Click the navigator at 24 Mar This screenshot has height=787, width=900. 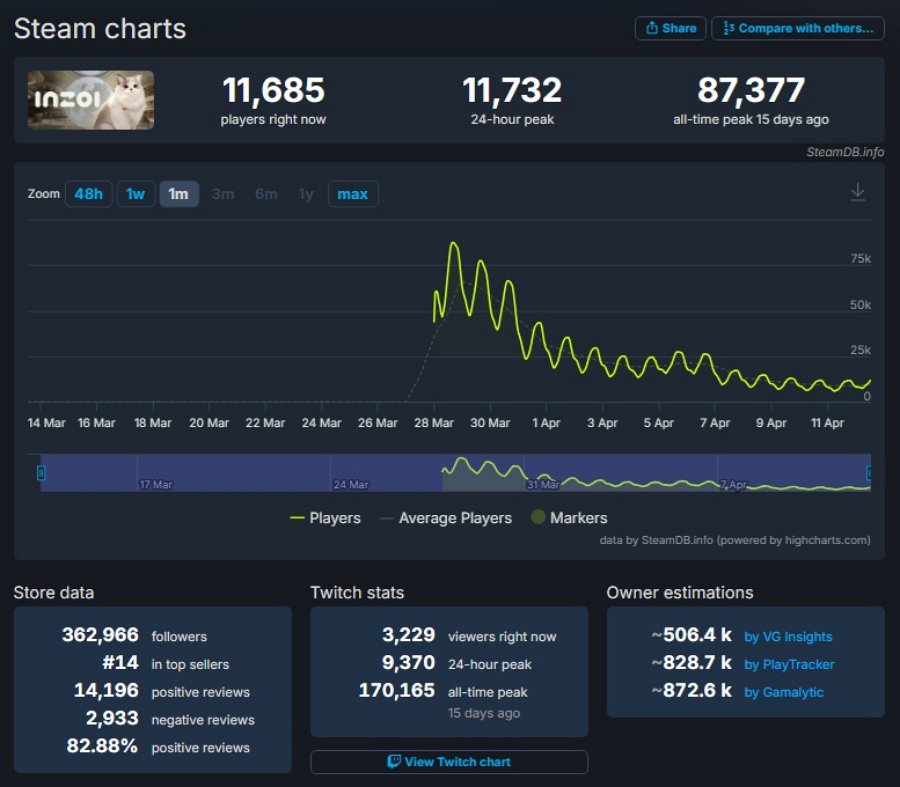pos(351,484)
